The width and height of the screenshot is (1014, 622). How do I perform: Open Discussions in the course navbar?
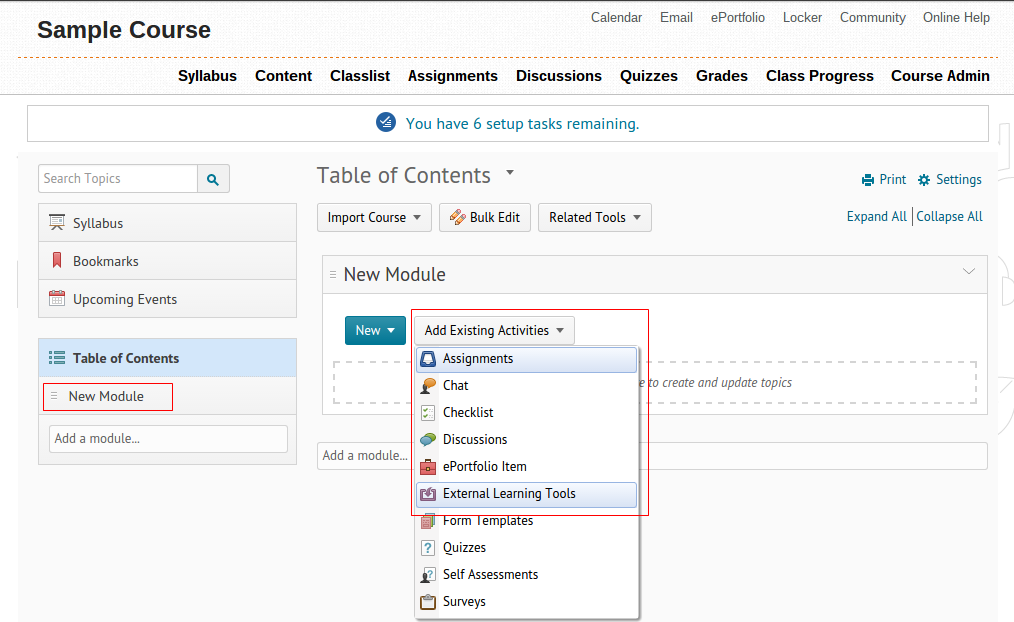pos(559,76)
